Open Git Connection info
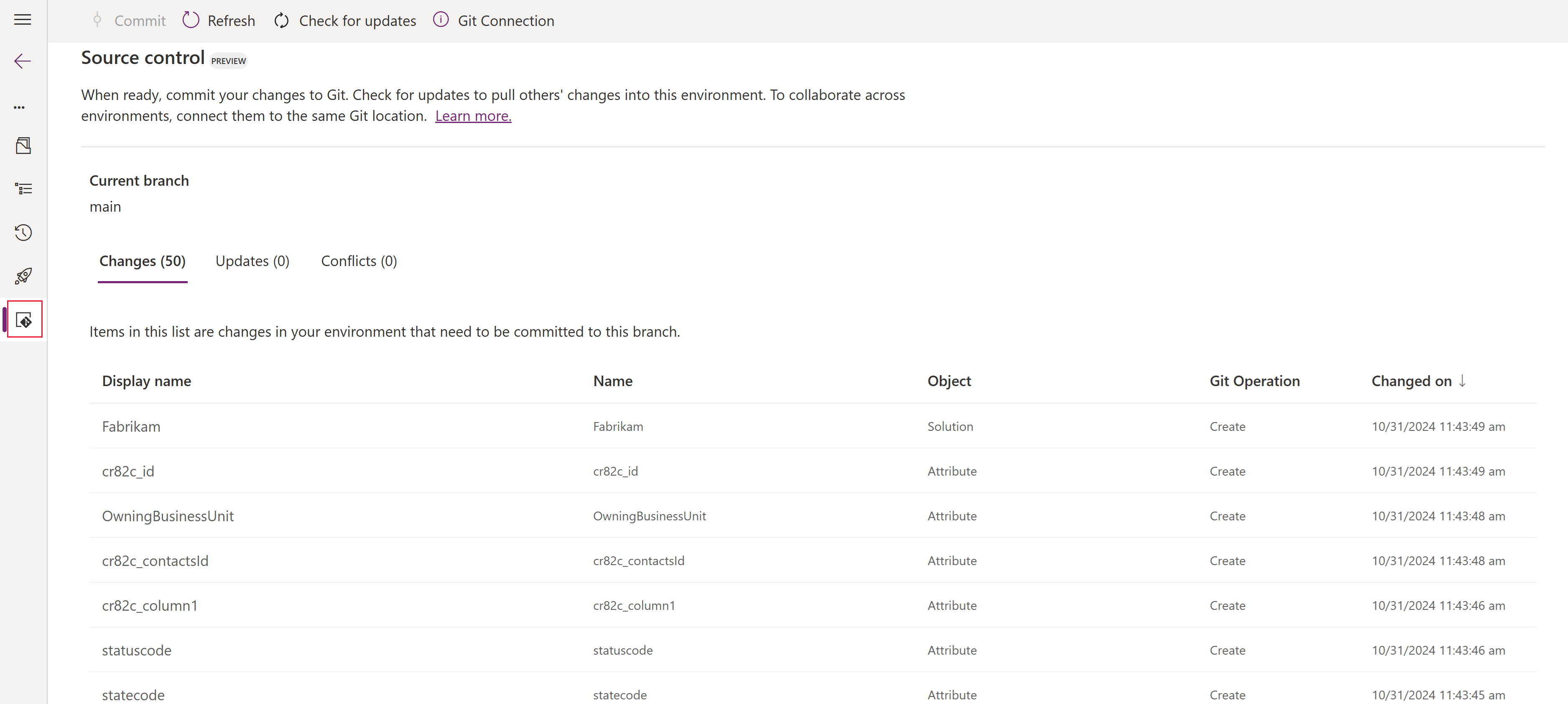The height and width of the screenshot is (704, 1568). click(x=494, y=21)
